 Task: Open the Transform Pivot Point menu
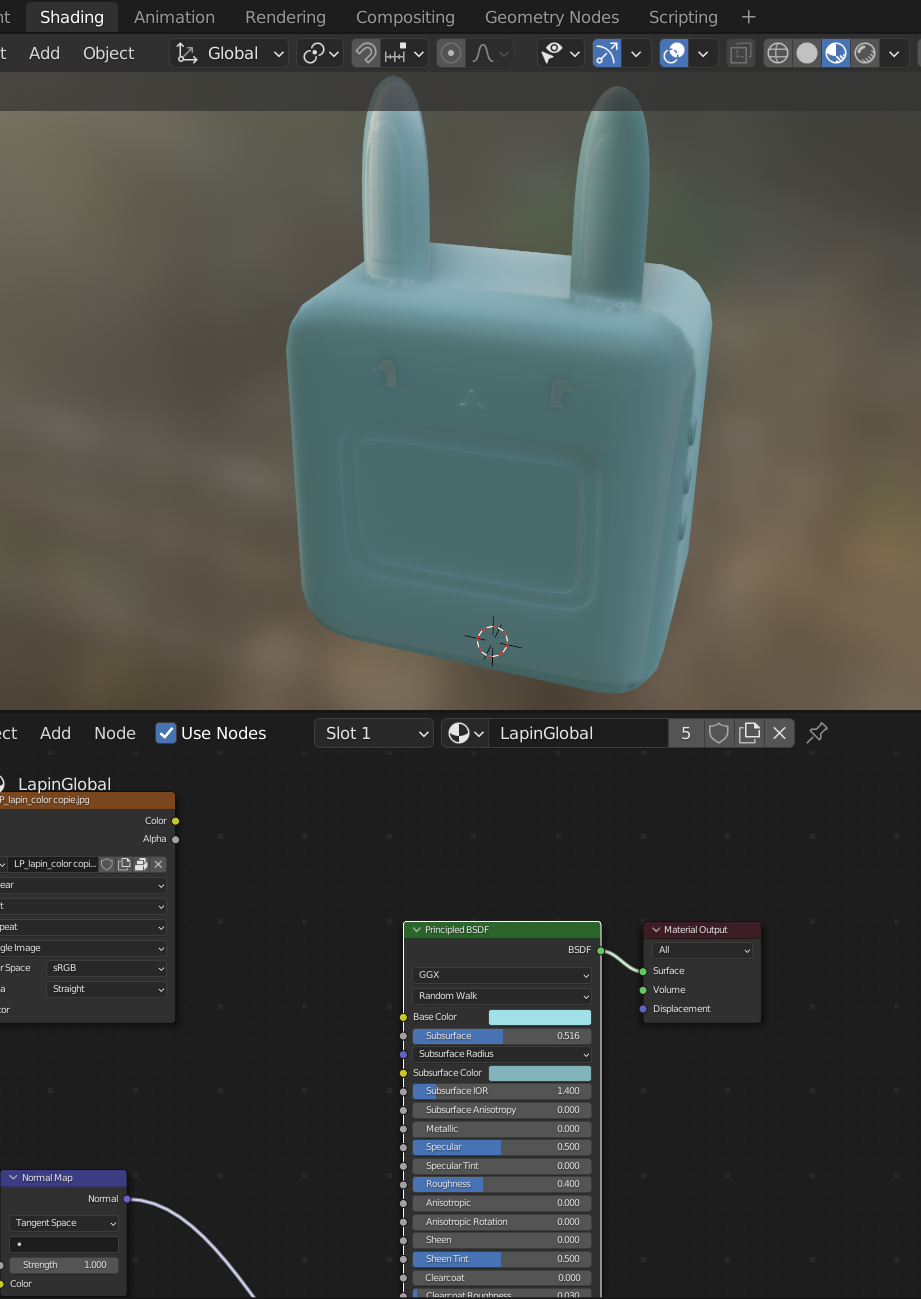pyautogui.click(x=320, y=53)
